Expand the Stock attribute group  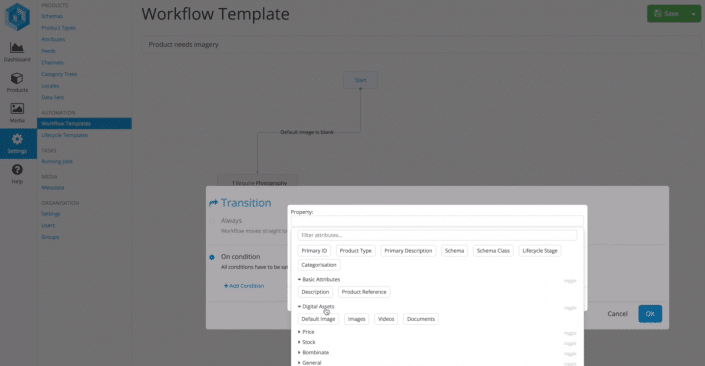(x=307, y=342)
